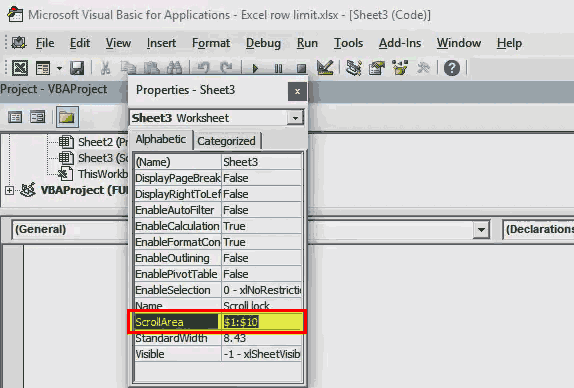Open Properties Window toolbar icon
The height and width of the screenshot is (388, 574).
pyautogui.click(x=377, y=68)
